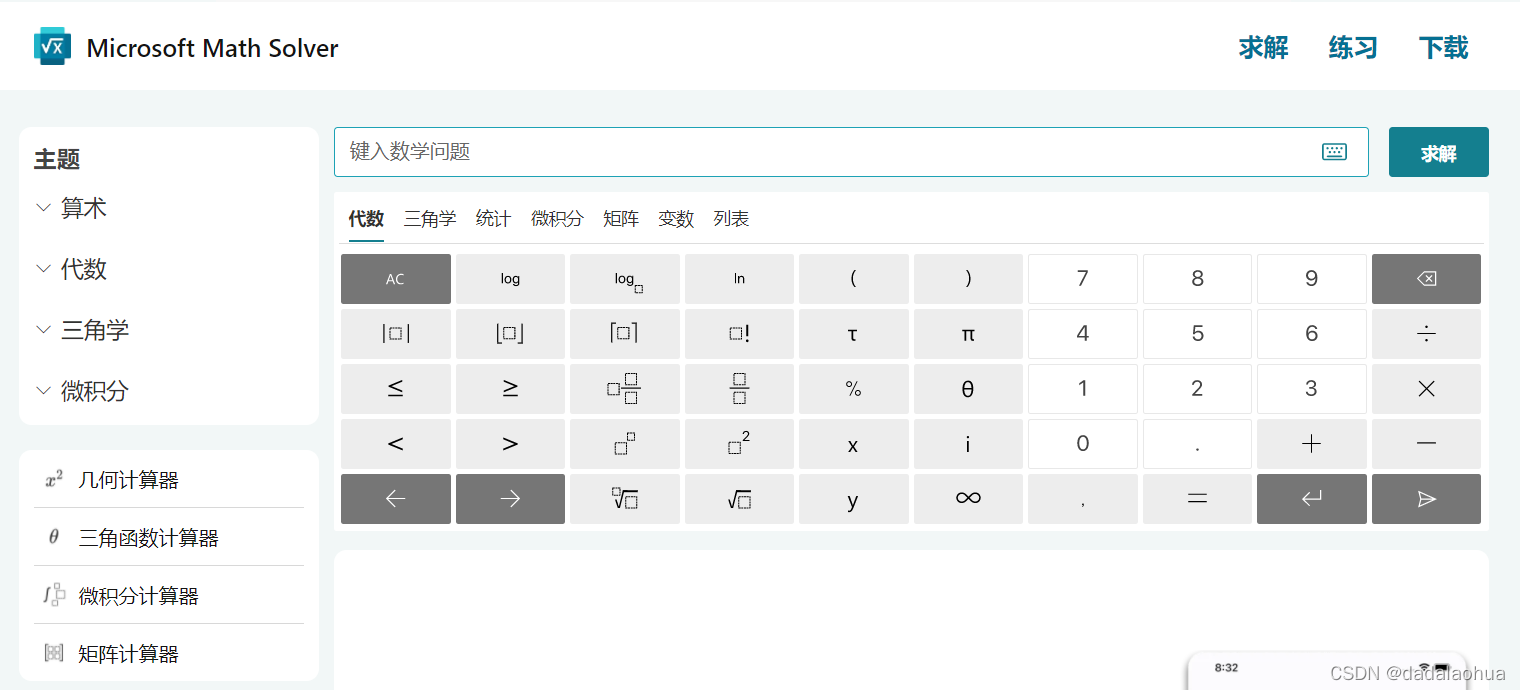Screen dimensions: 1520x690
Task: Insert the less than symbol
Action: point(396,444)
